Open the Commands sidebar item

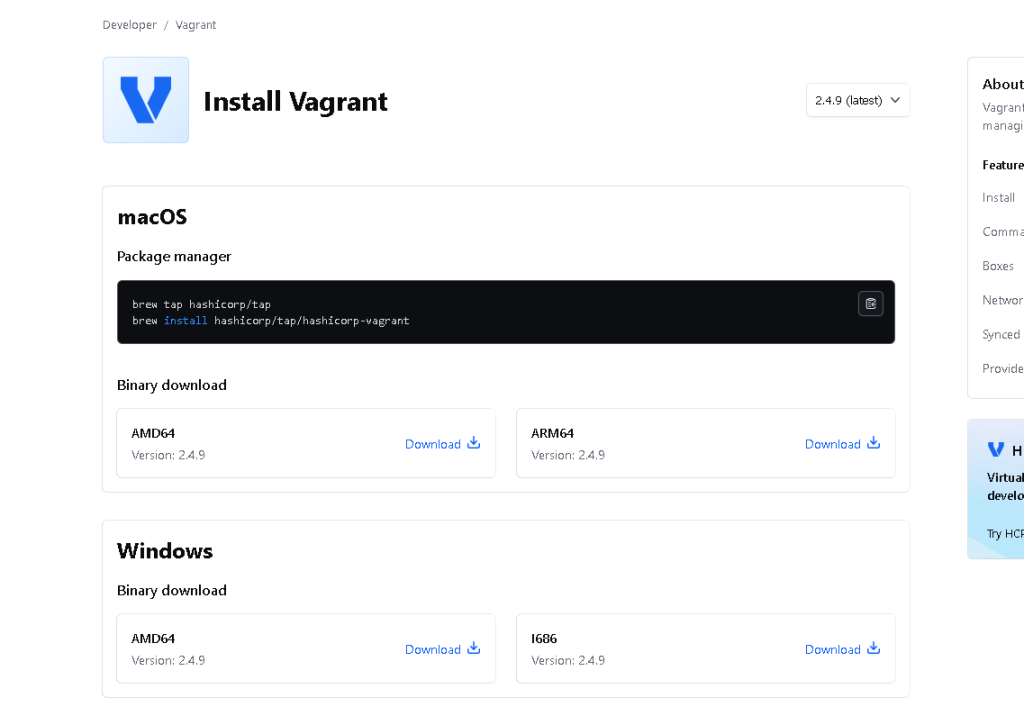coord(1003,232)
